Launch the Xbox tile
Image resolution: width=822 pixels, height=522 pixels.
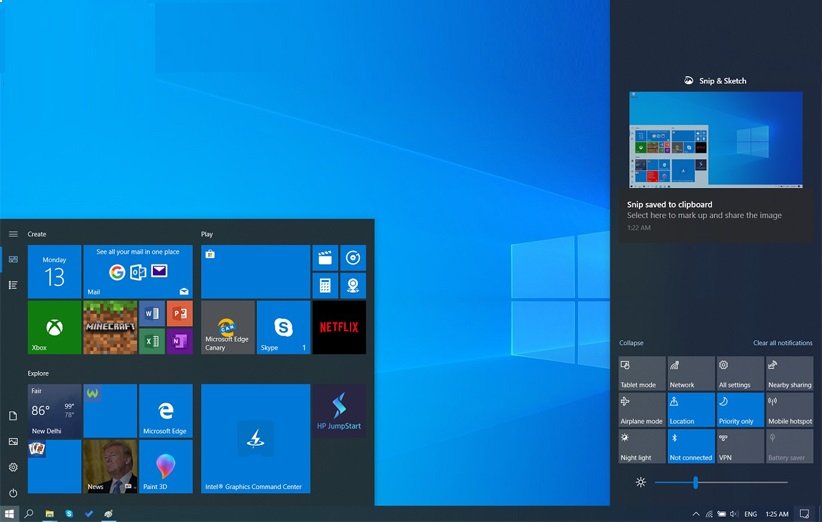55,327
